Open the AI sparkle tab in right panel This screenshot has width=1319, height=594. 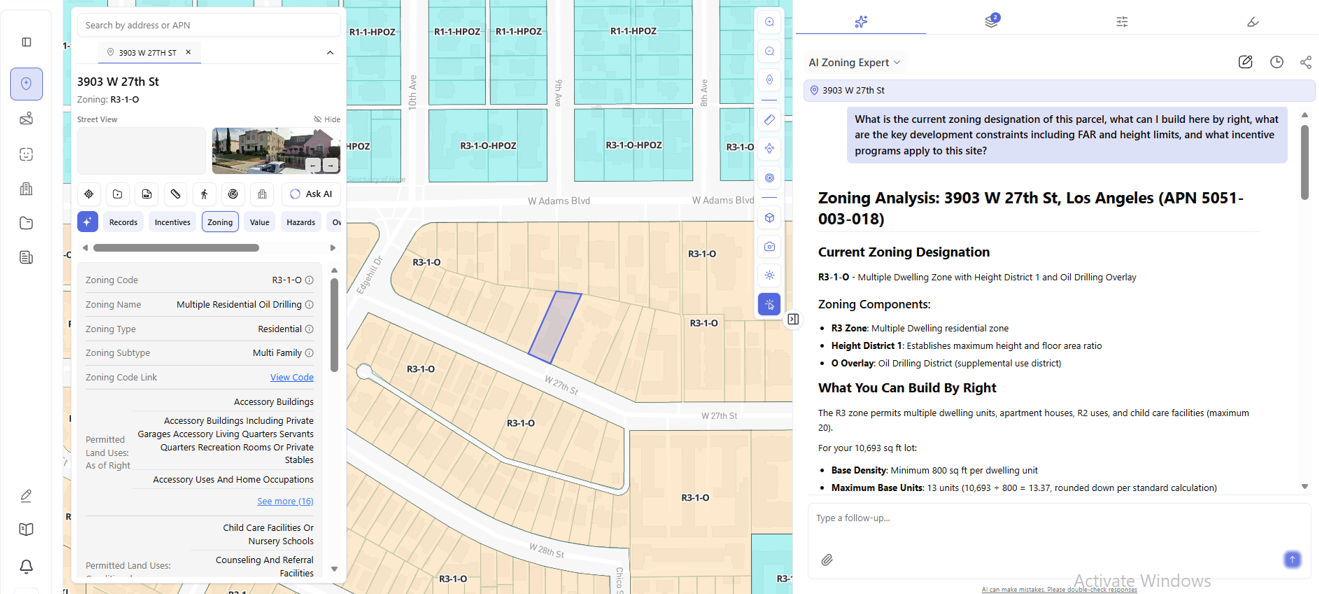(x=861, y=21)
